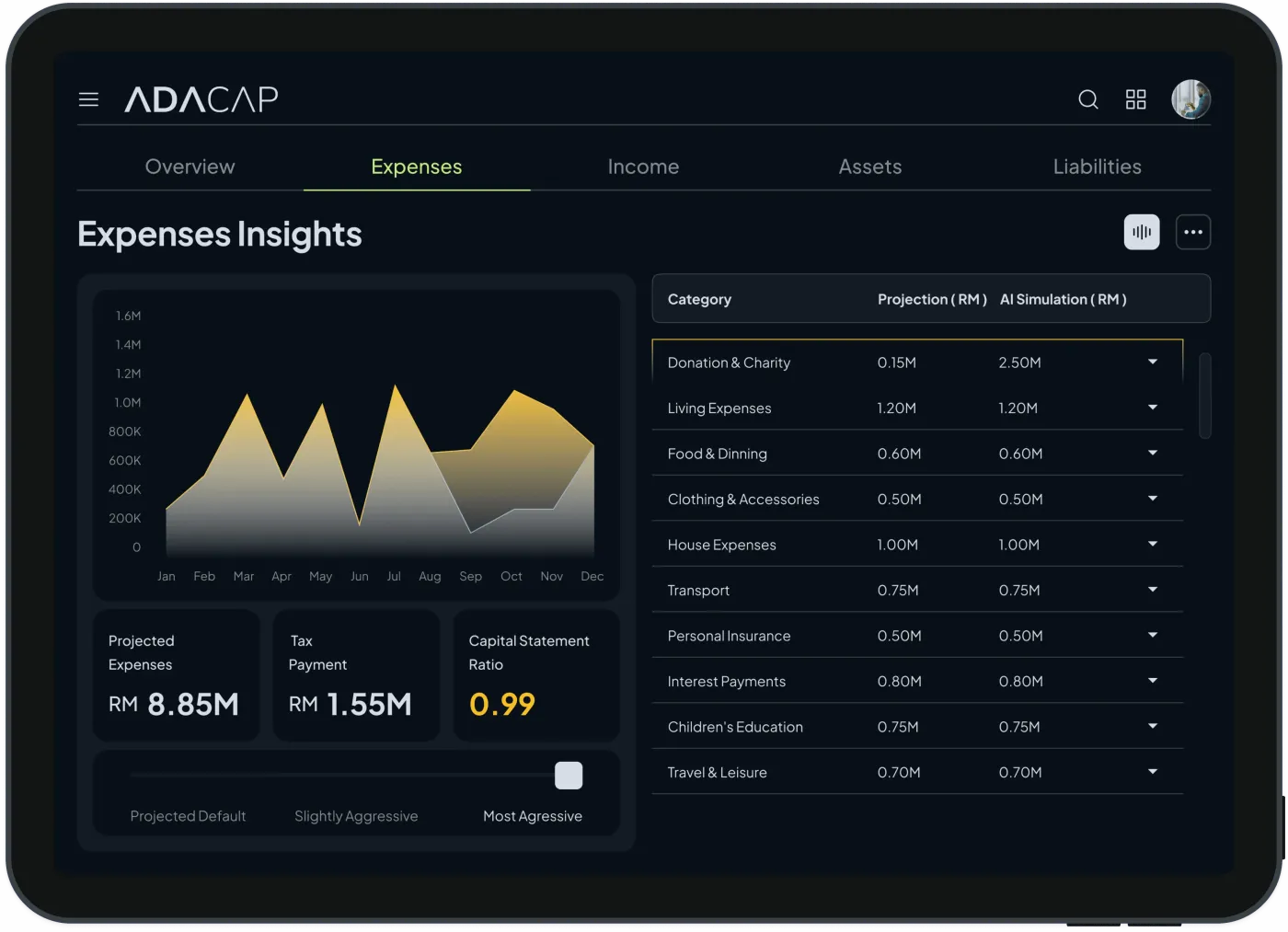The image size is (1288, 932).
Task: Open the Assets tab
Action: tap(870, 167)
